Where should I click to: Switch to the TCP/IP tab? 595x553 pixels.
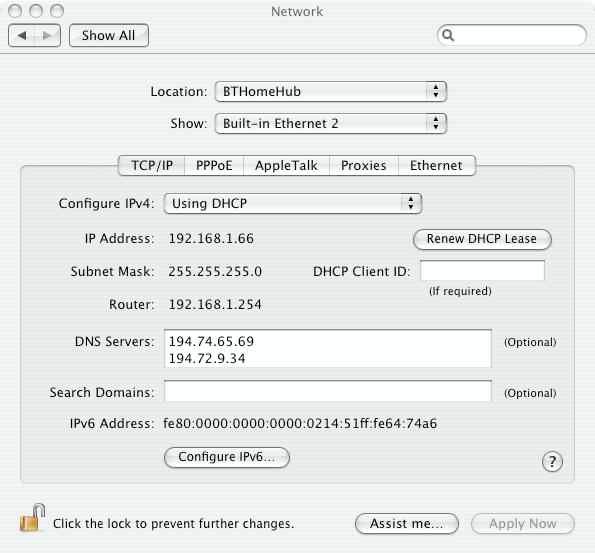152,165
